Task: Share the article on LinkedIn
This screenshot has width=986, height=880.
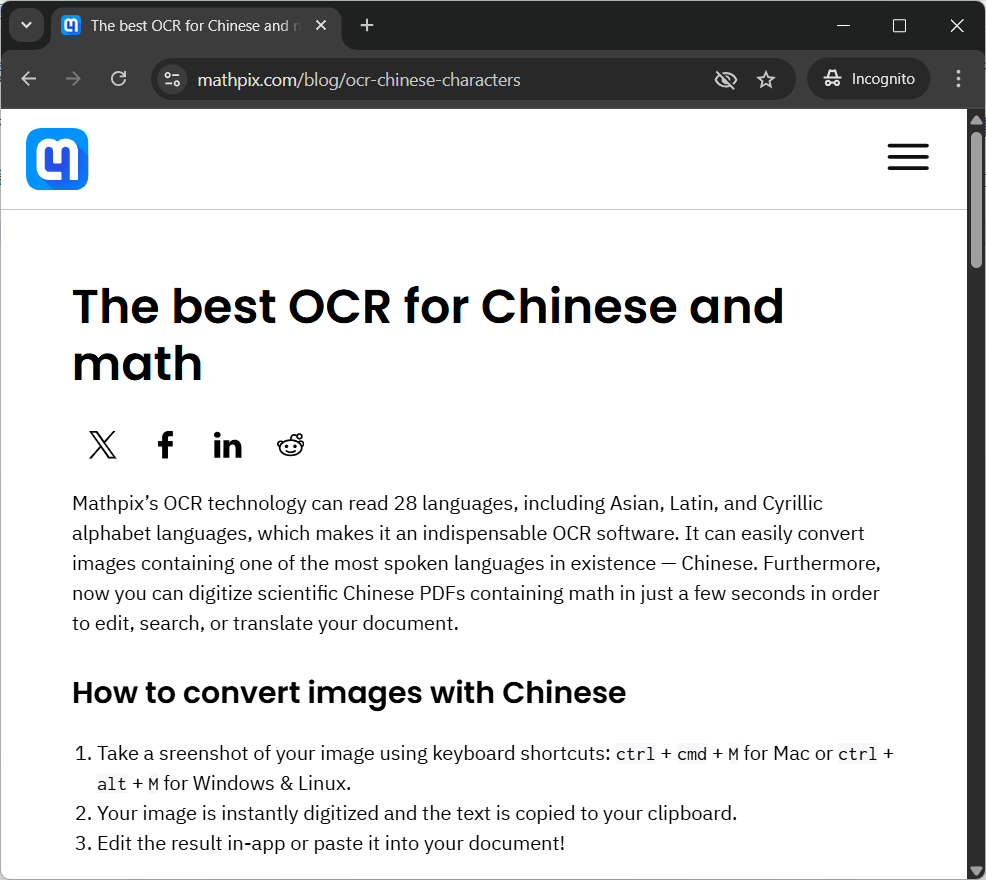Action: (x=228, y=445)
